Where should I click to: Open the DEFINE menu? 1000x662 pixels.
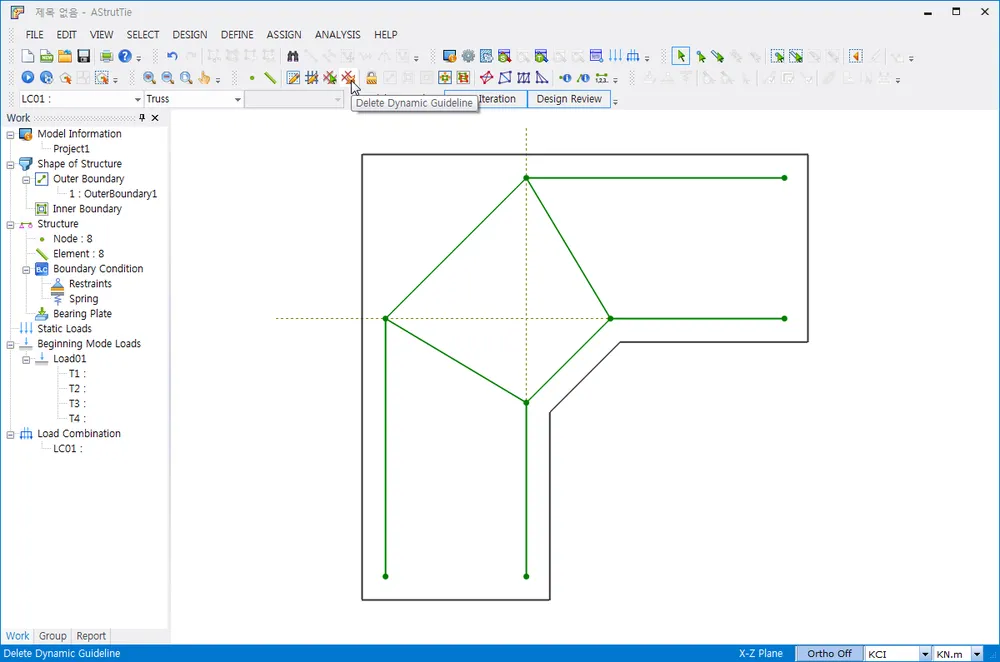coord(237,34)
